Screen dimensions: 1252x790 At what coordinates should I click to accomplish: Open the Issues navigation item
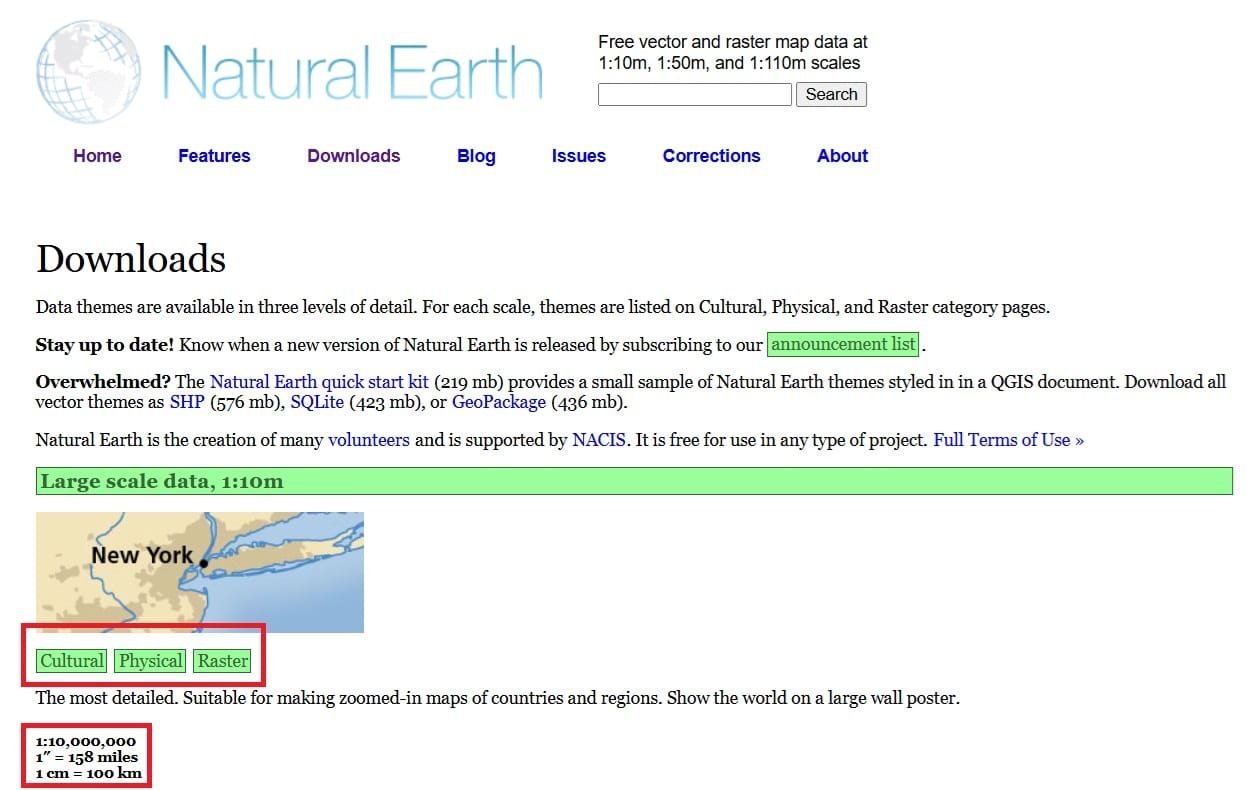click(578, 156)
